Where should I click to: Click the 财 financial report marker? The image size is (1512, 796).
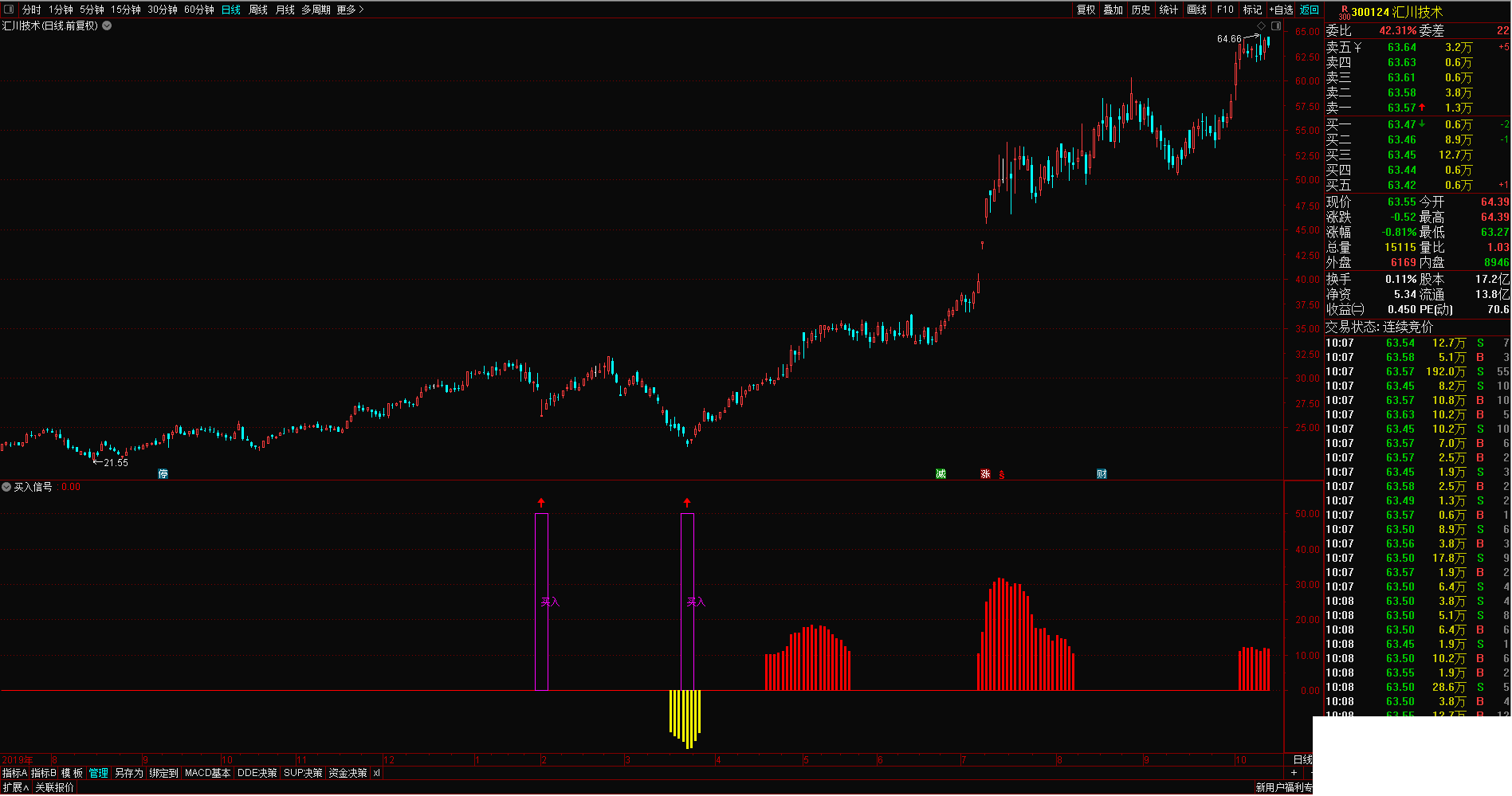point(1102,474)
